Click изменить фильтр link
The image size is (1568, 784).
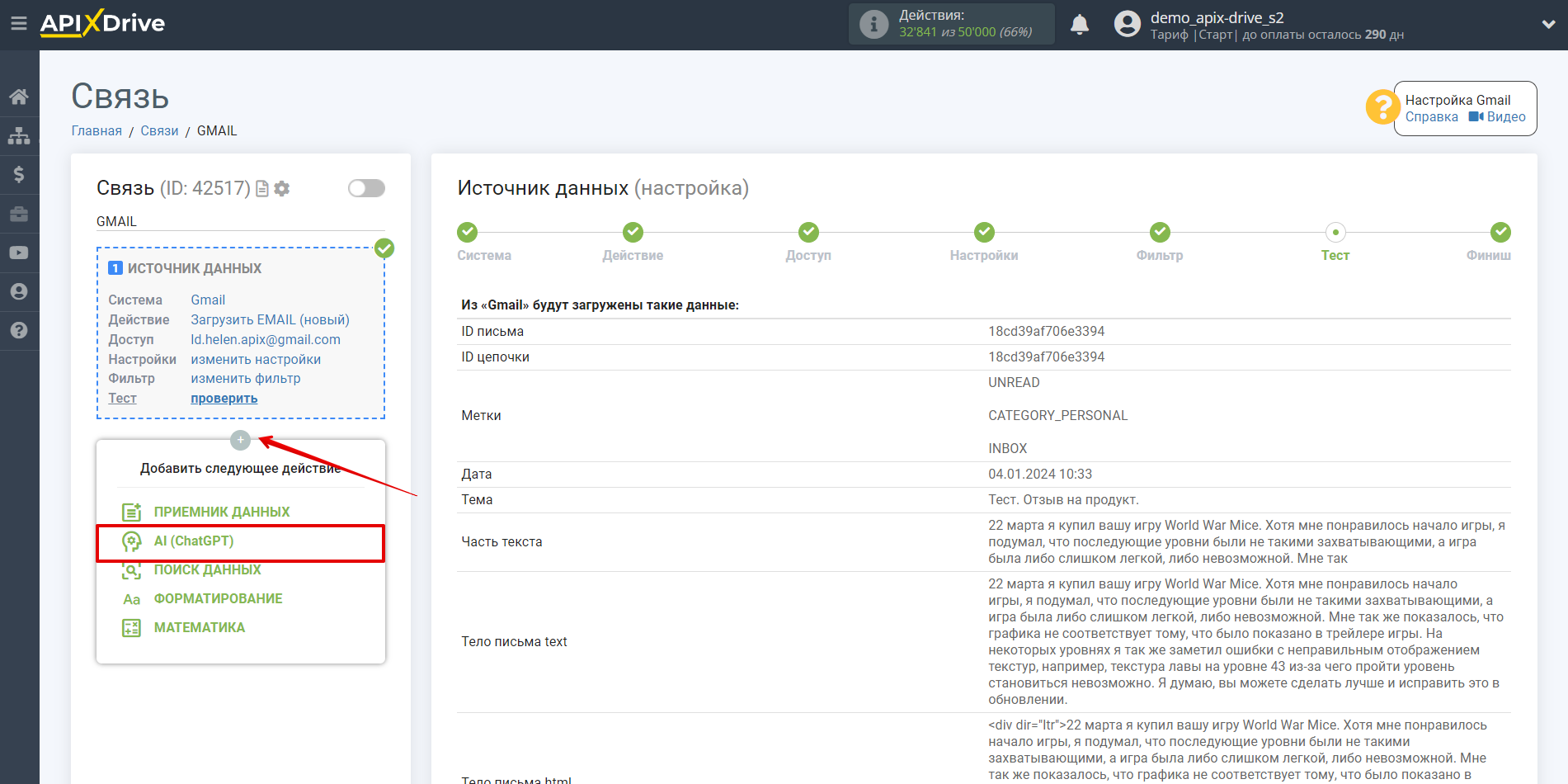click(x=246, y=379)
